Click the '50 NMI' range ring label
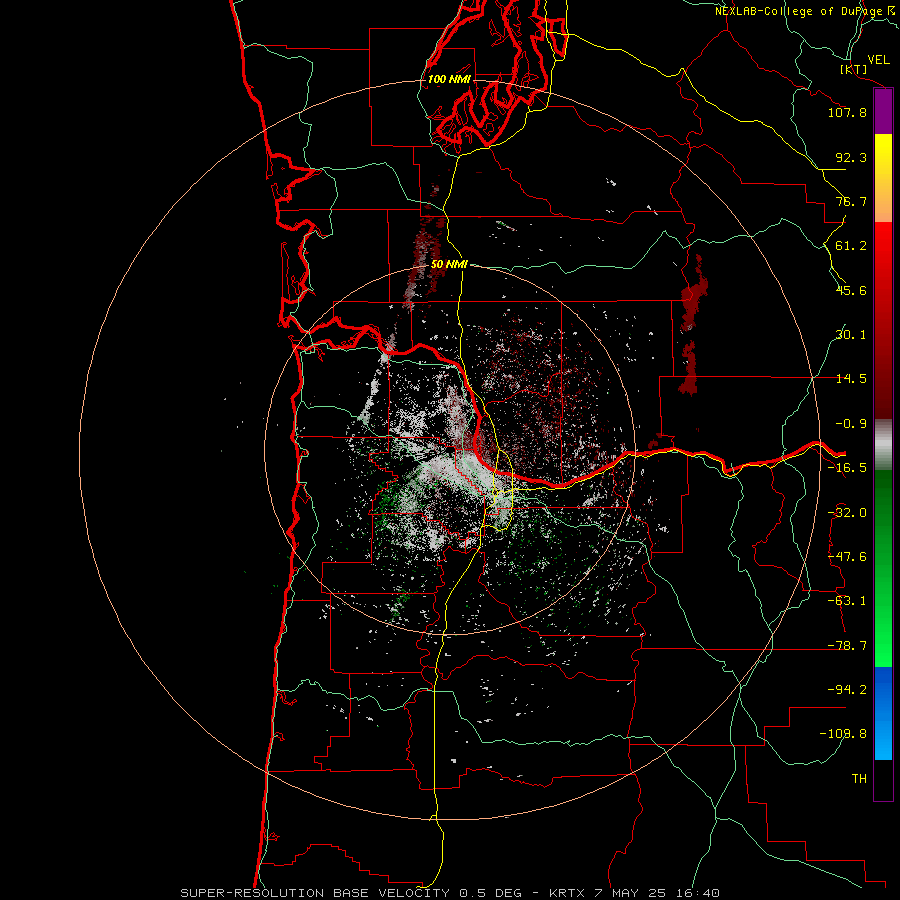 click(449, 265)
